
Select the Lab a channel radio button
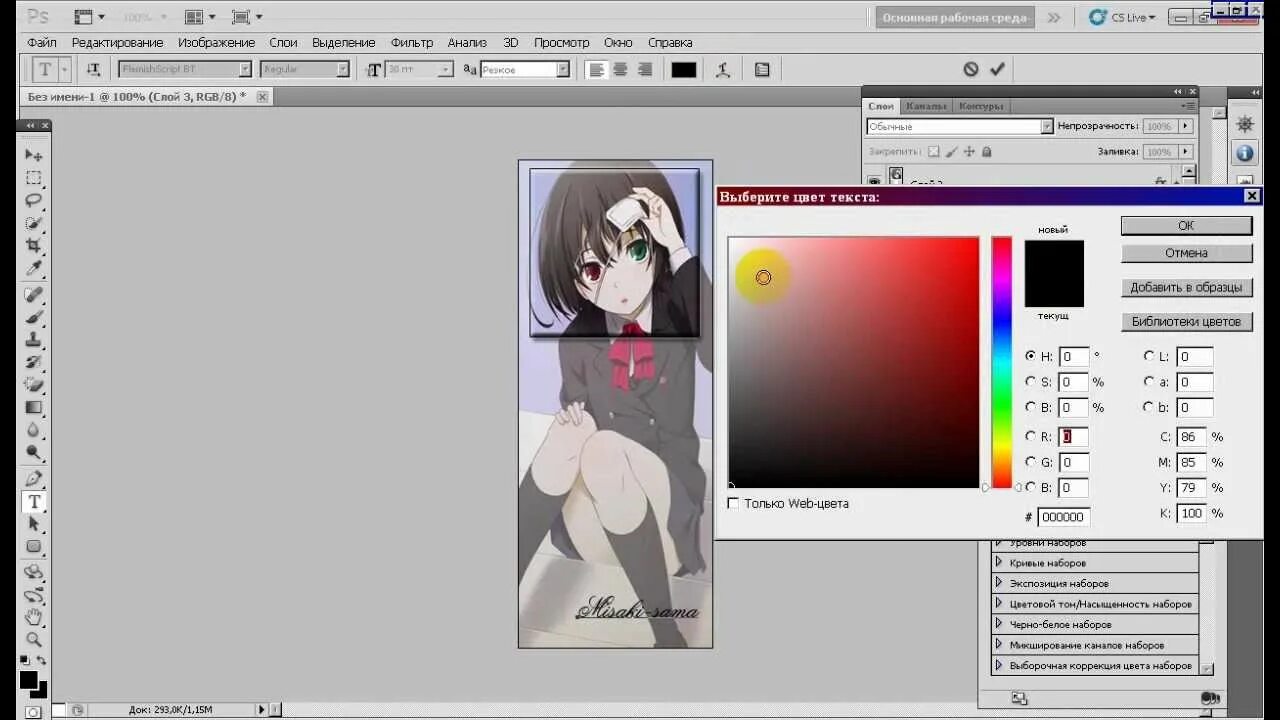point(1148,381)
